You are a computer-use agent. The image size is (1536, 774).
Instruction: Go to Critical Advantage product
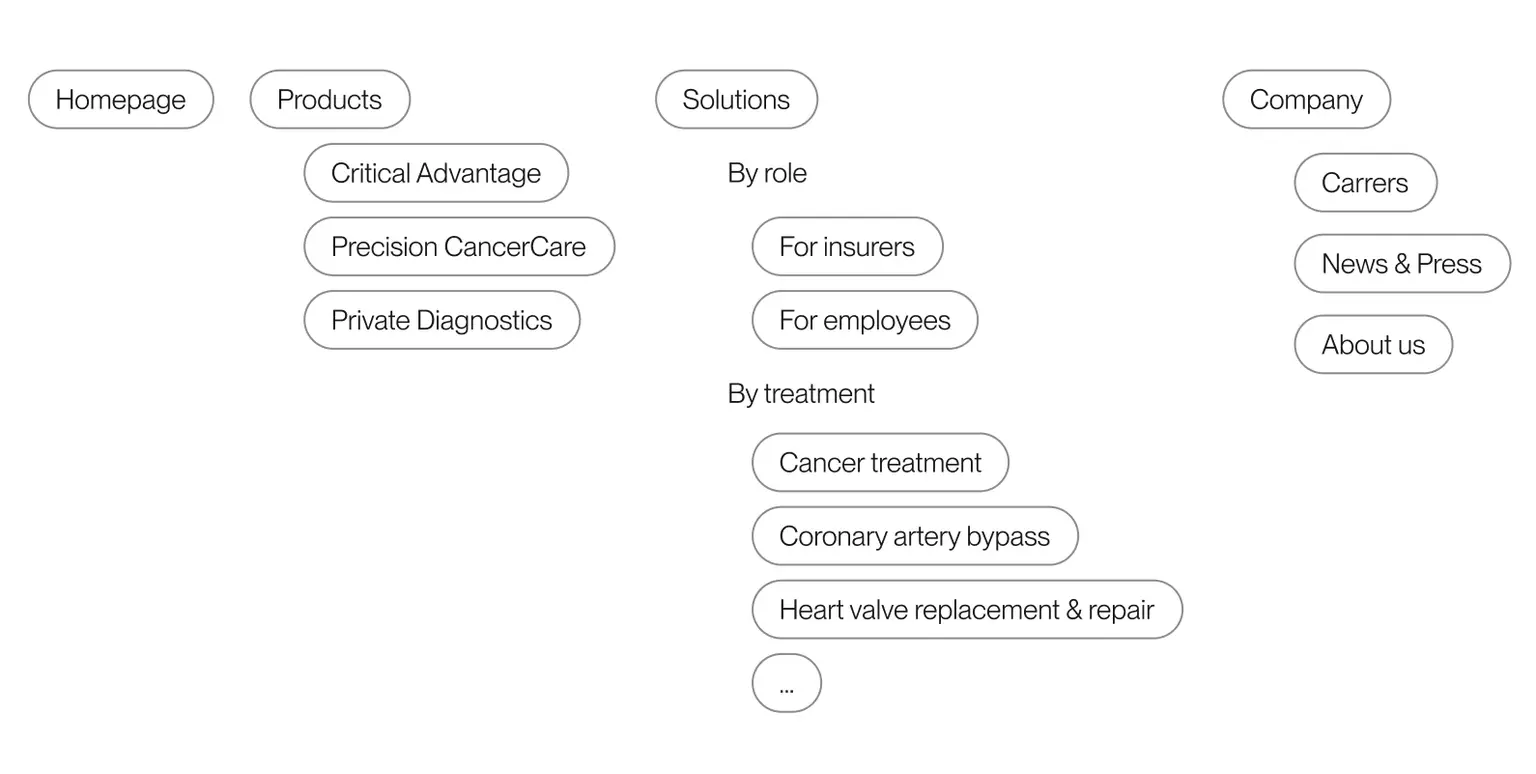coord(436,173)
